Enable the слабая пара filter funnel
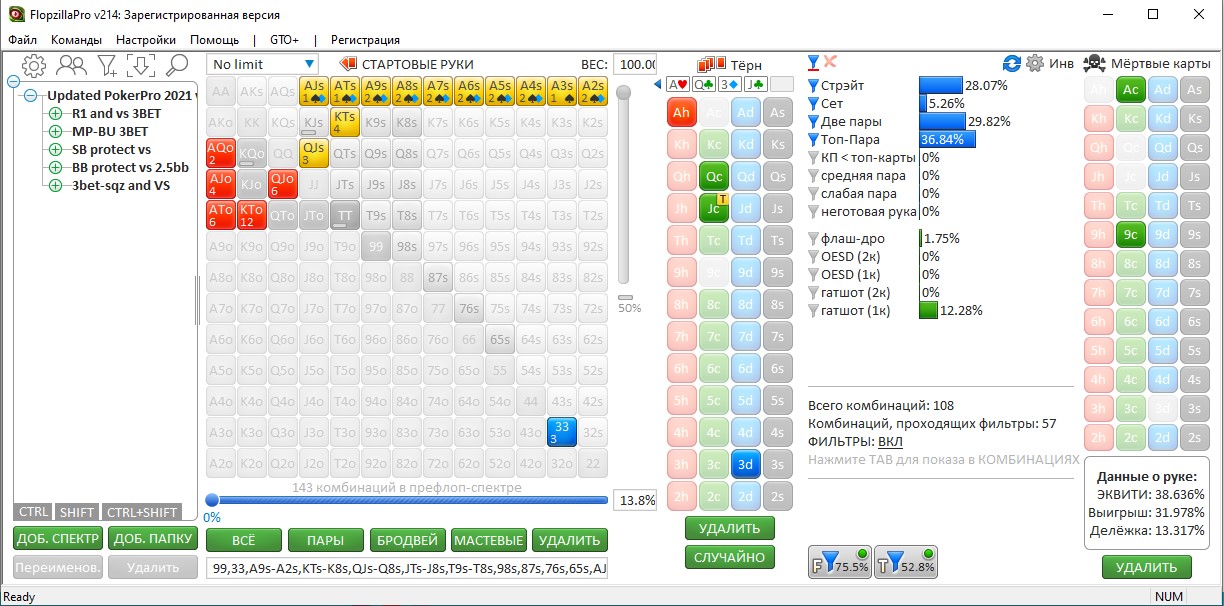 click(813, 194)
